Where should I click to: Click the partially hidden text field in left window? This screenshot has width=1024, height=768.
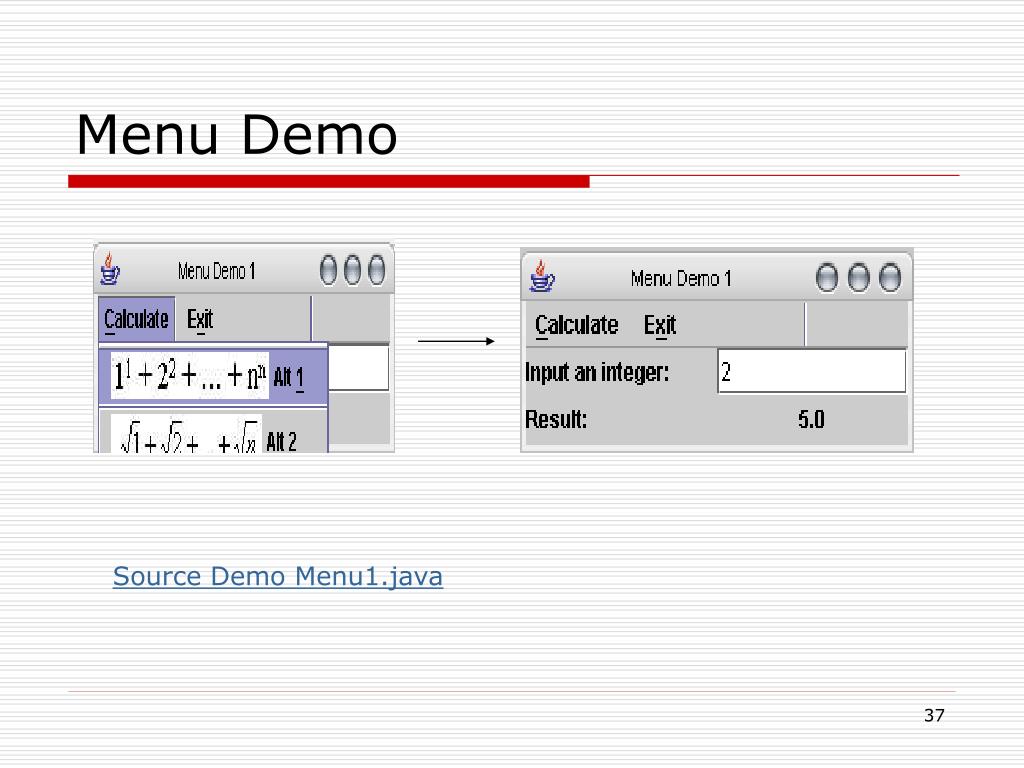[x=359, y=368]
